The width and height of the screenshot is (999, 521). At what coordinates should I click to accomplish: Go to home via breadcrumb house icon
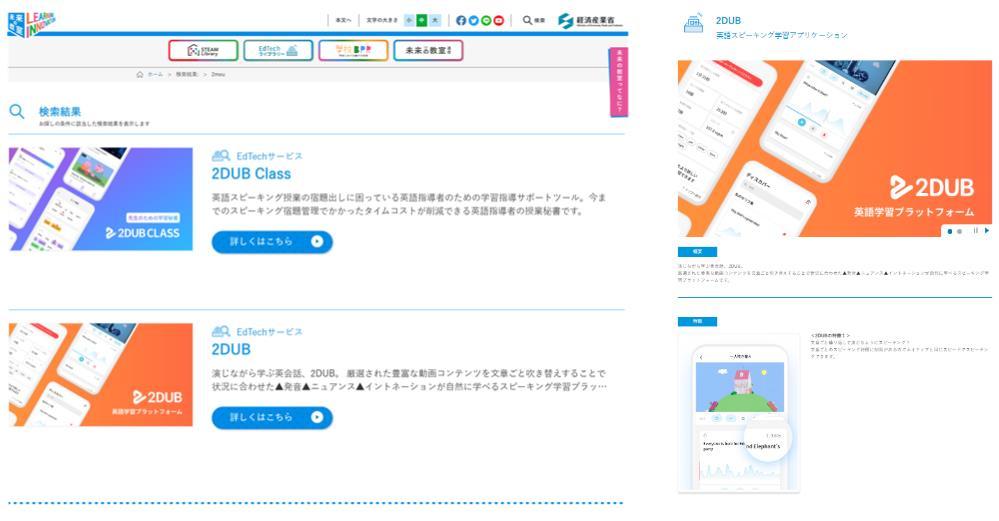point(140,75)
